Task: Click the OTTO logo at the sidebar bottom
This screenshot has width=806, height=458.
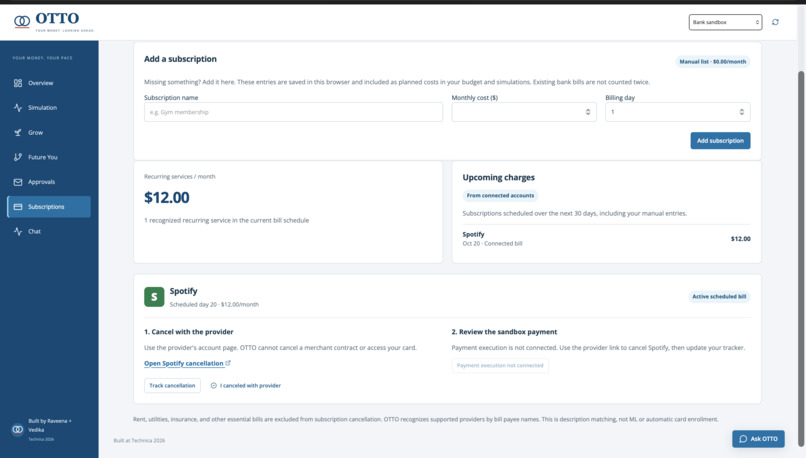Action: (17, 429)
